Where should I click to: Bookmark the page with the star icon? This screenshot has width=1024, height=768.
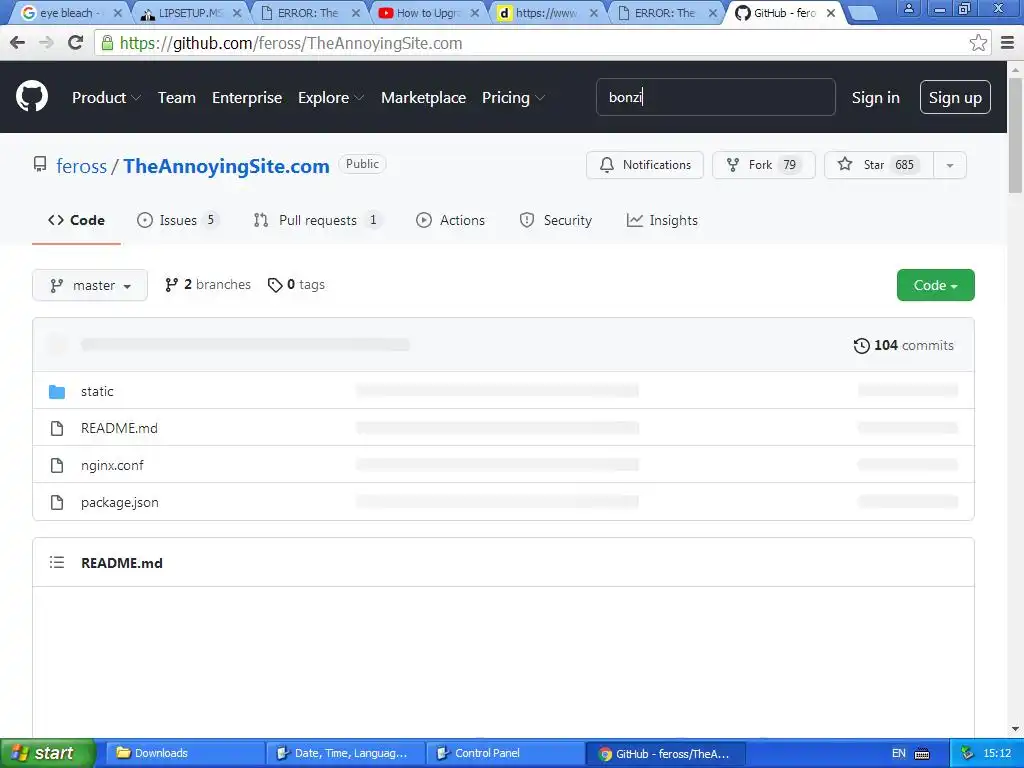click(x=978, y=43)
